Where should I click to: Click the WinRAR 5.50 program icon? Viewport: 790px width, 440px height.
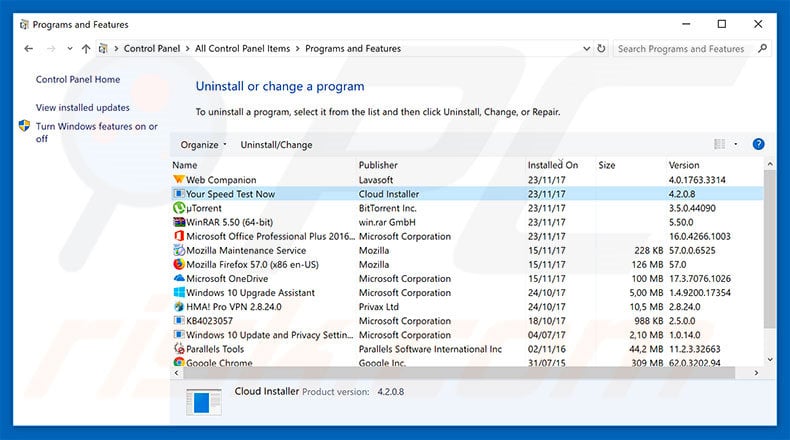click(178, 222)
